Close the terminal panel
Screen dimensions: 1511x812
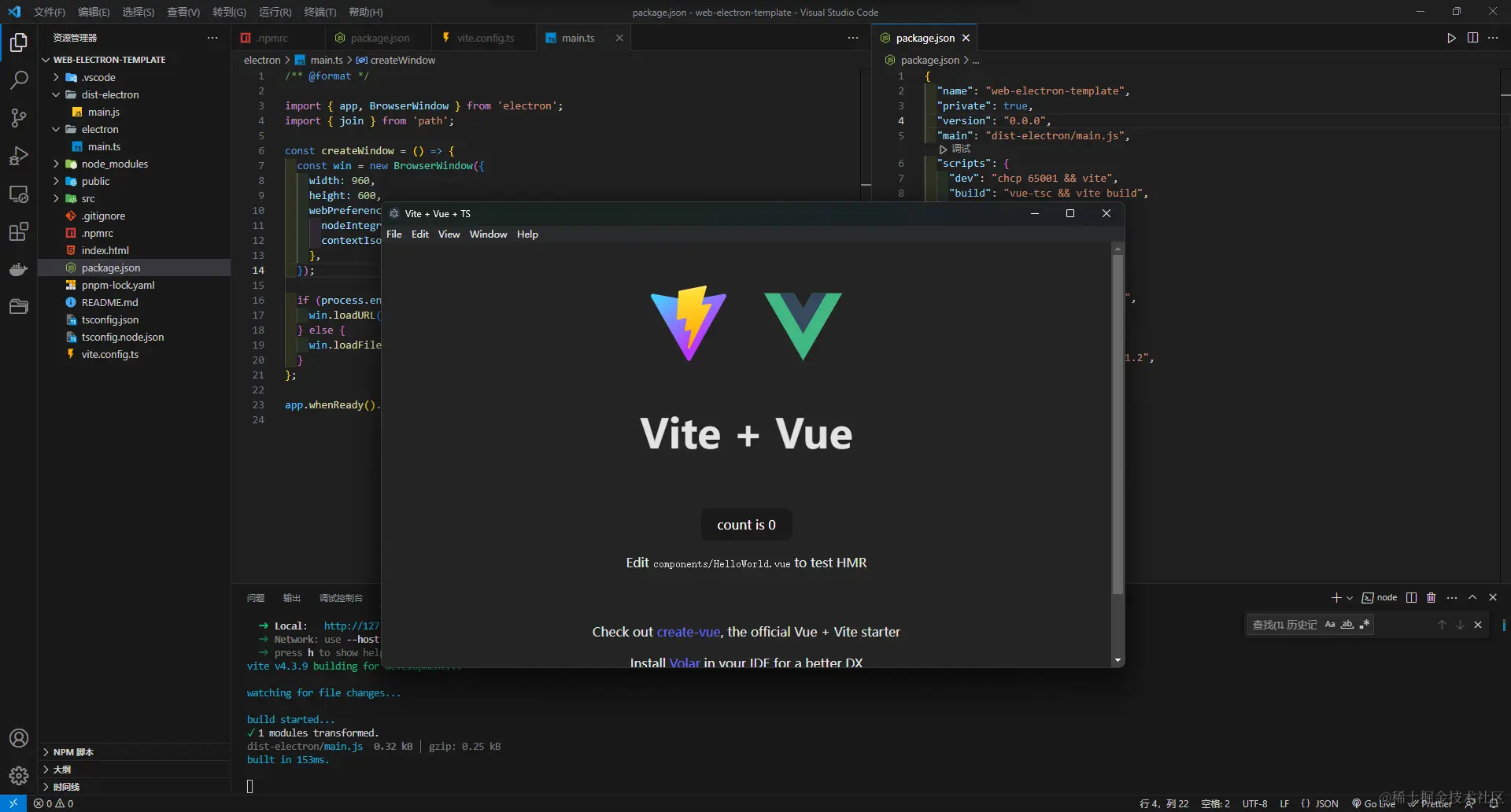click(1493, 598)
